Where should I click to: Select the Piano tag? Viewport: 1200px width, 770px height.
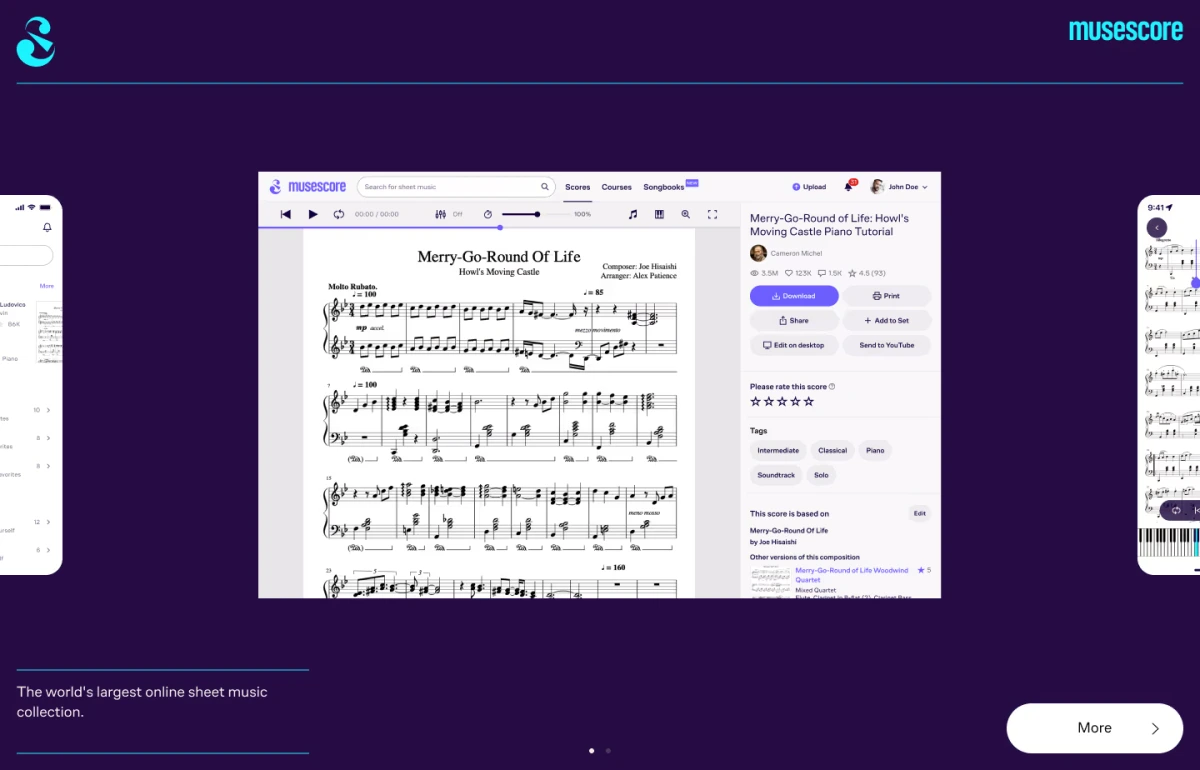tap(875, 451)
